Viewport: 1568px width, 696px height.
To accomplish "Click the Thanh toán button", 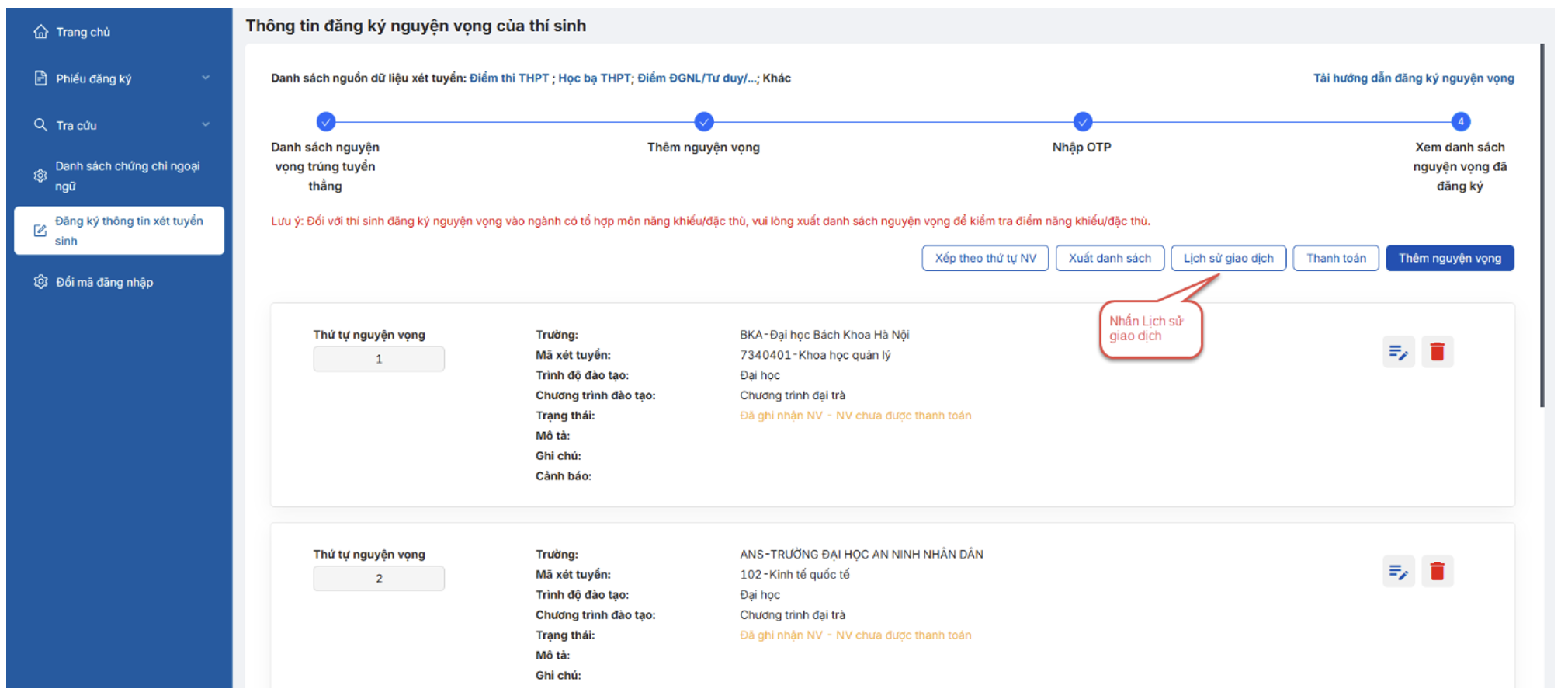I will click(x=1335, y=258).
